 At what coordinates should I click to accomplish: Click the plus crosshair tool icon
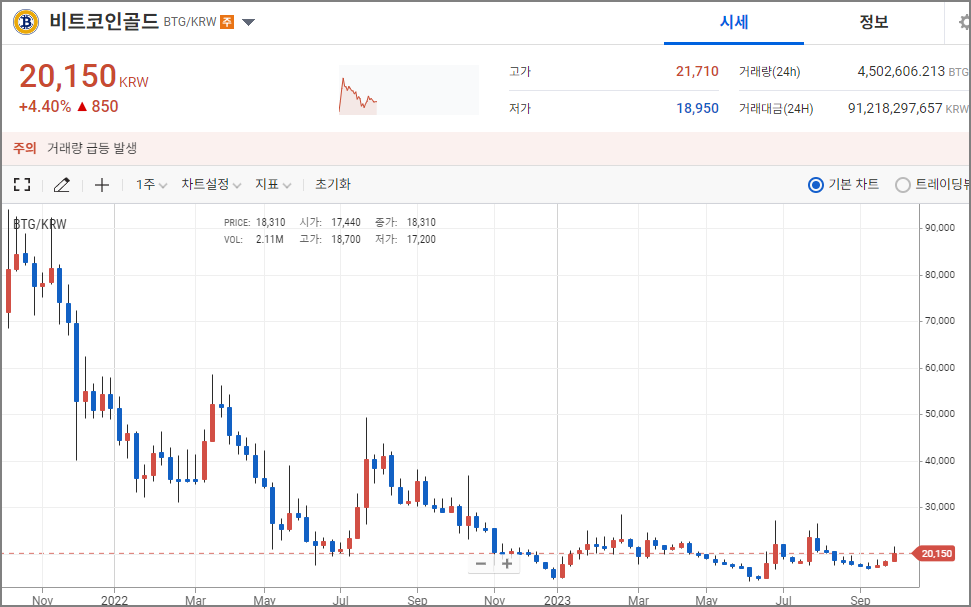coord(102,185)
